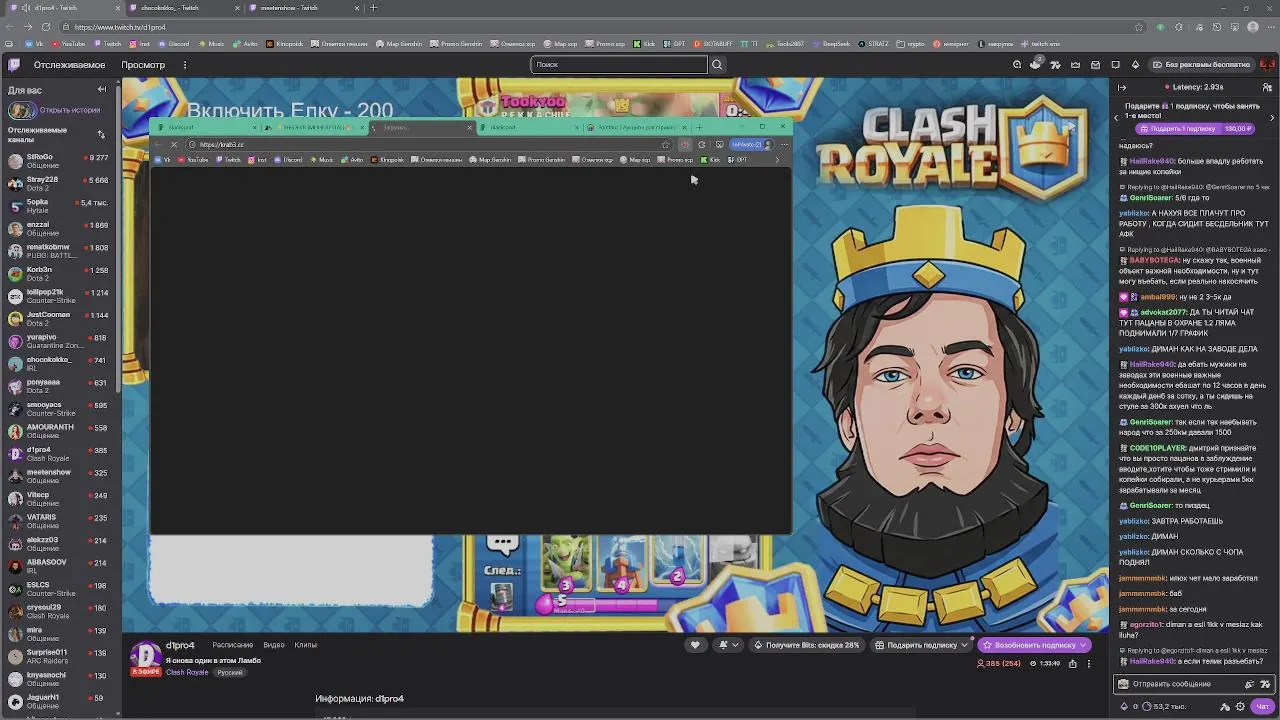Screen dimensions: 1280x720
Task: Open emote picker in chat input
Action: (1267, 684)
